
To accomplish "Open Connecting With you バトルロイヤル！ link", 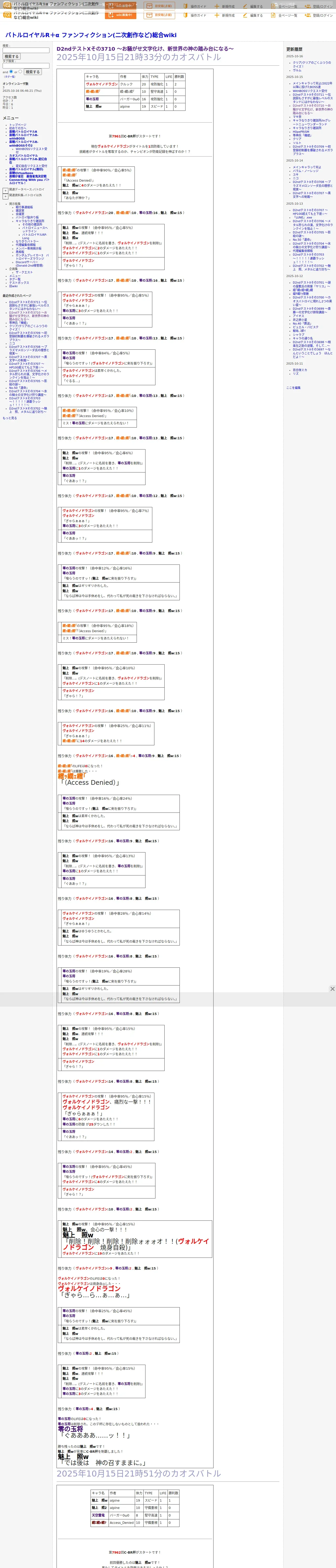I will pyautogui.click(x=29, y=181).
